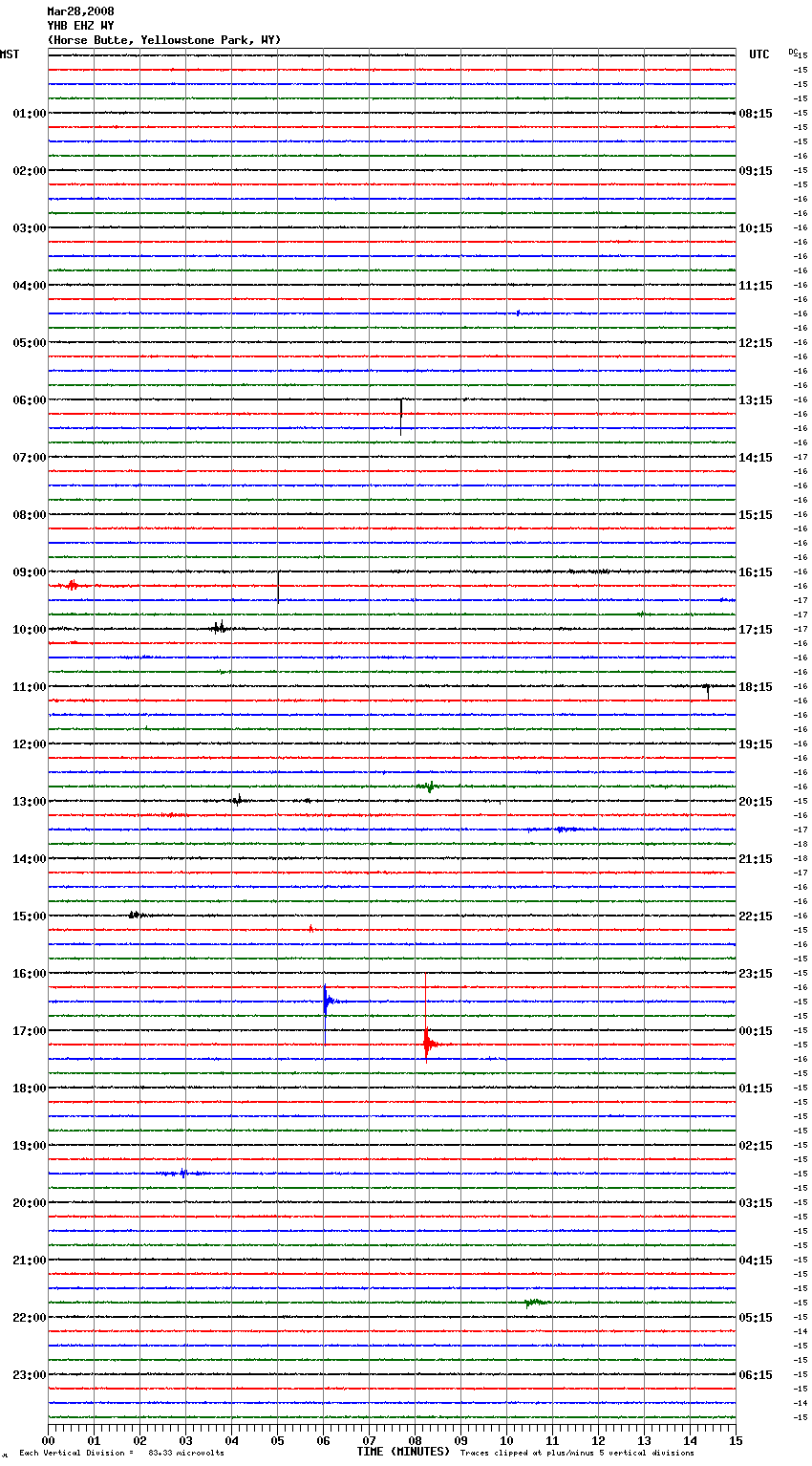This screenshot has width=812, height=1466.
Task: Click the 11:15 UTC time label
Action: [x=756, y=286]
